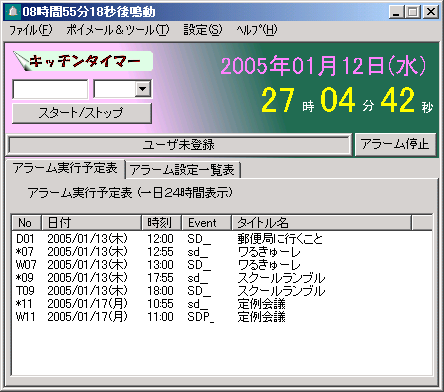444x392 pixels.
Task: Click the 11:00 time cell
Action: 160,317
